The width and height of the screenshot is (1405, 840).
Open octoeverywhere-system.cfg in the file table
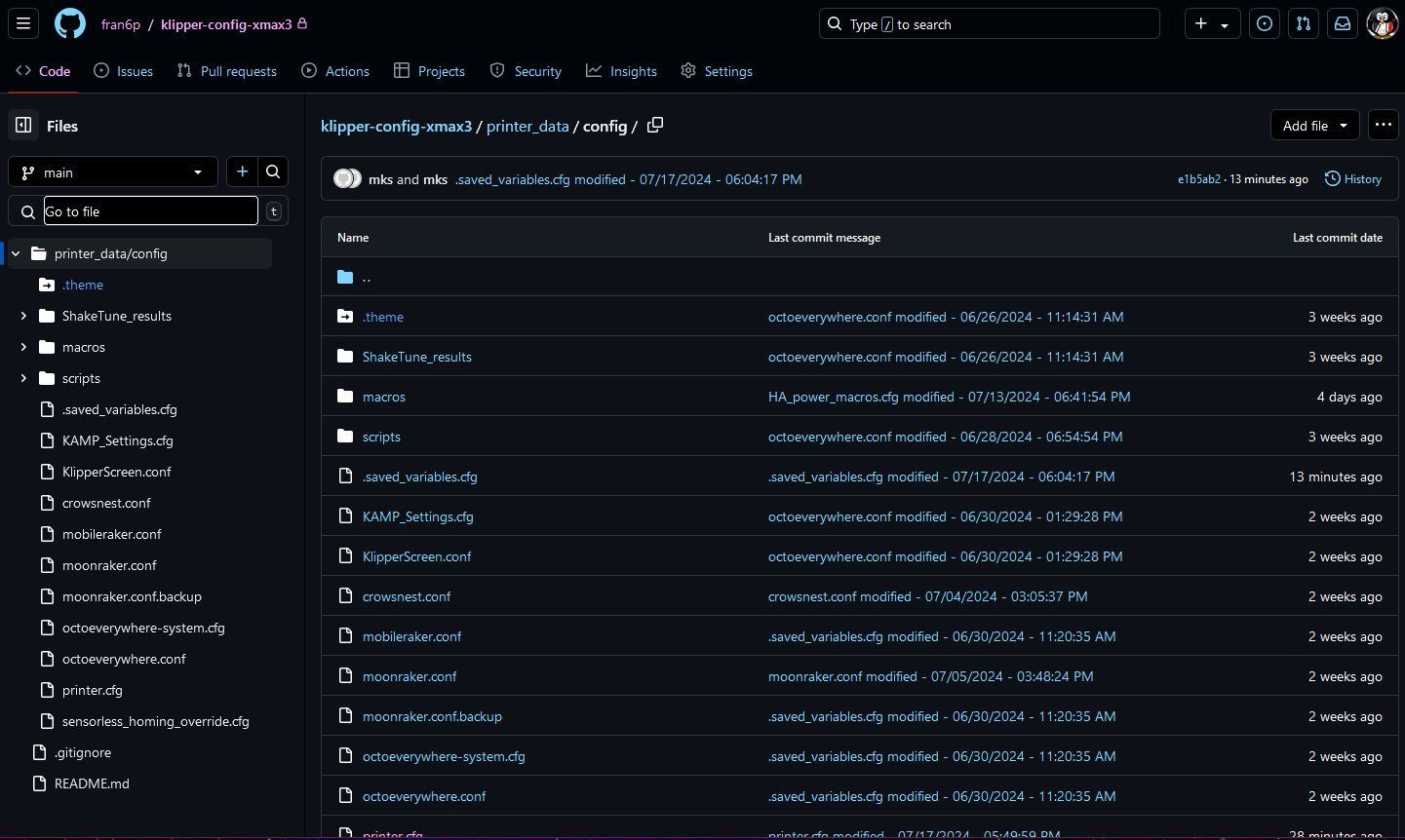444,756
